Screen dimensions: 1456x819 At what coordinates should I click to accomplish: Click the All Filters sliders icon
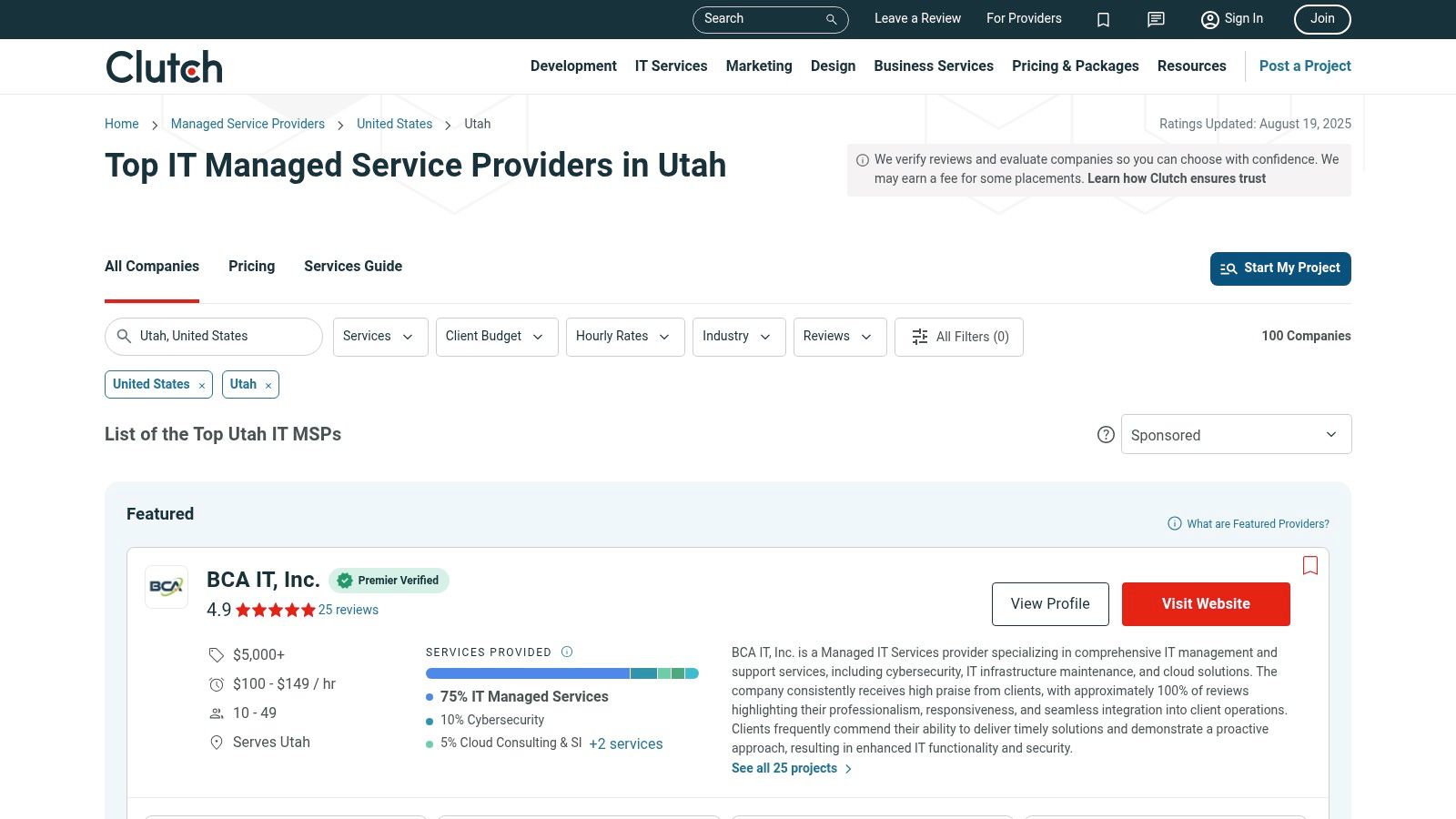[x=920, y=337]
